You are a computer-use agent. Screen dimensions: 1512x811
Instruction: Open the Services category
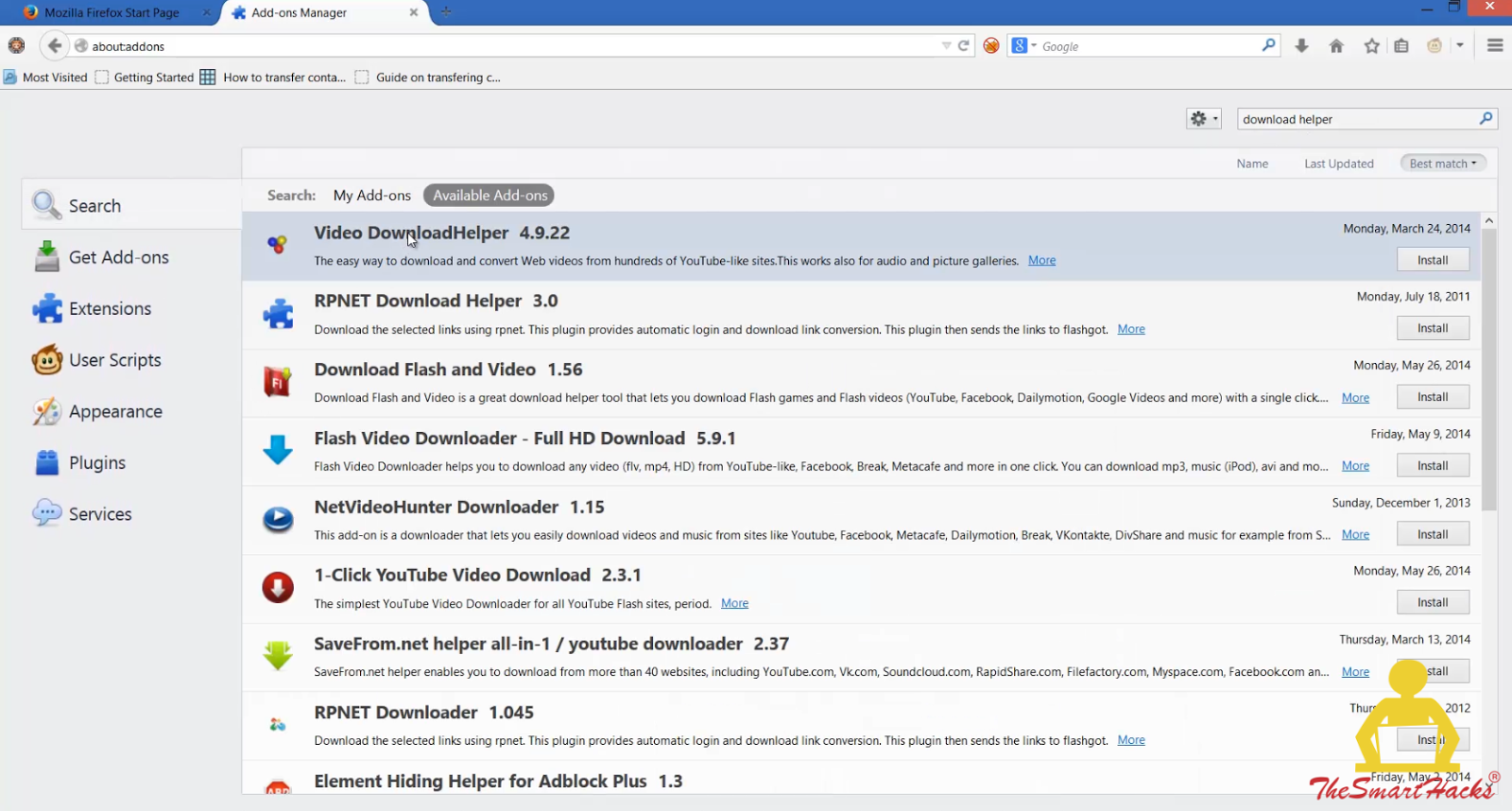pos(131,514)
